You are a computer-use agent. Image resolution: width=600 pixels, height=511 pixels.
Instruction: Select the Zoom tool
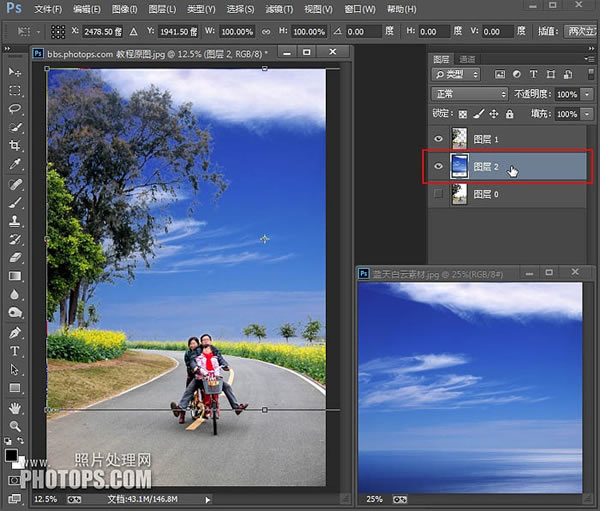15,426
